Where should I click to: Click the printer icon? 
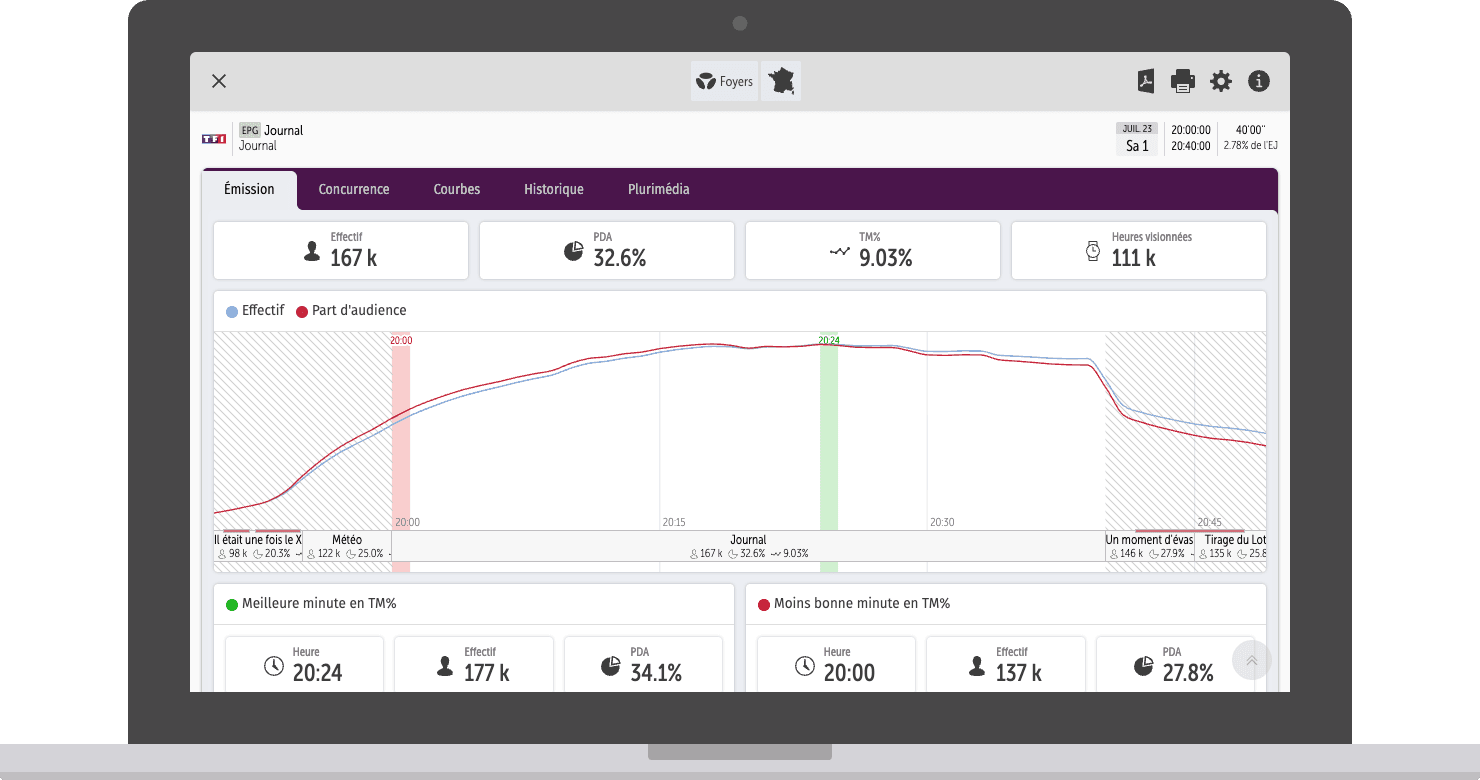point(1183,81)
